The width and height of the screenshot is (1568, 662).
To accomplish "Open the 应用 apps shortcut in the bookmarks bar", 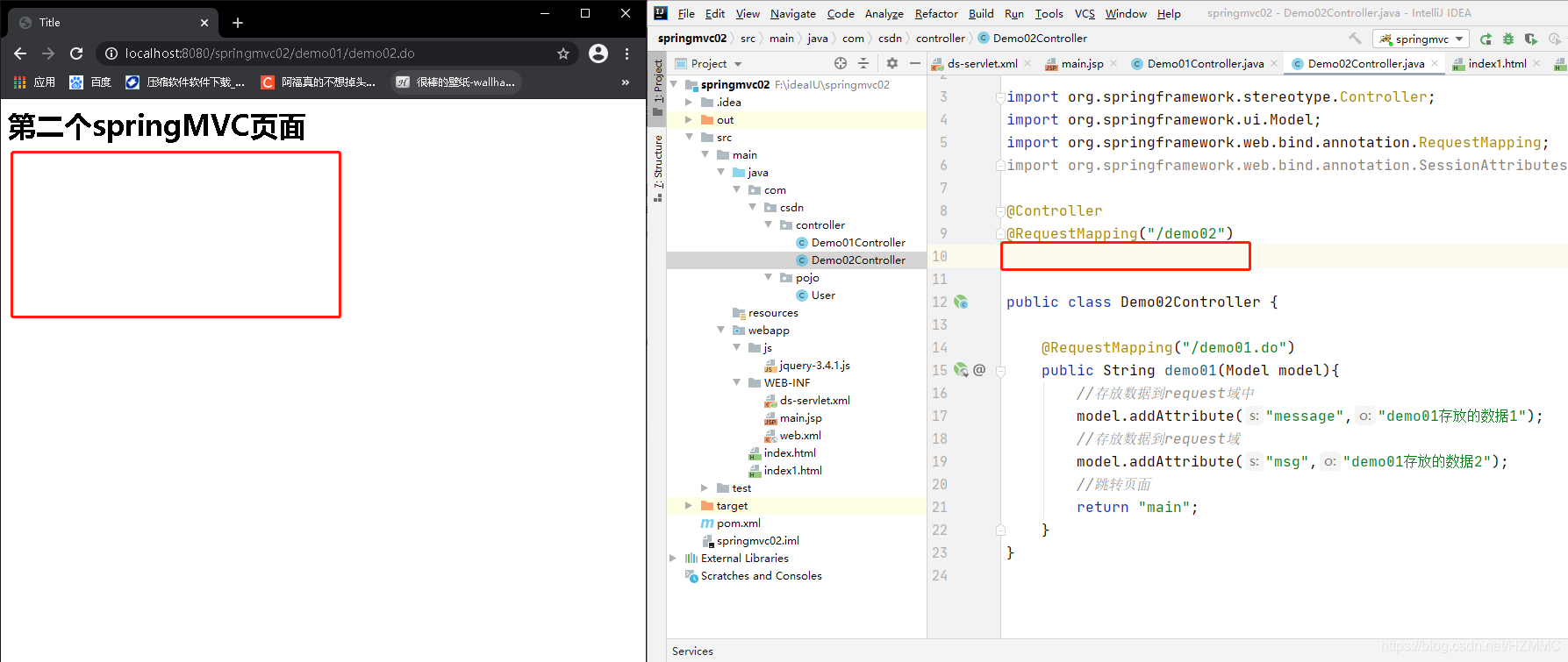I will coord(34,82).
